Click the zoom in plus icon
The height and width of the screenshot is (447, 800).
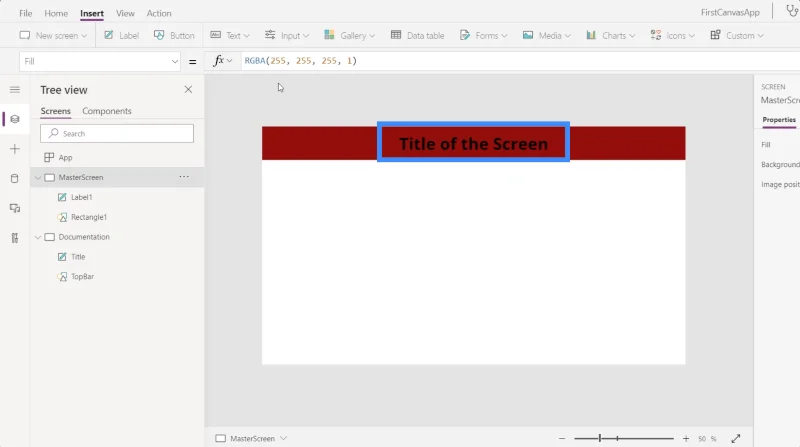tap(686, 438)
